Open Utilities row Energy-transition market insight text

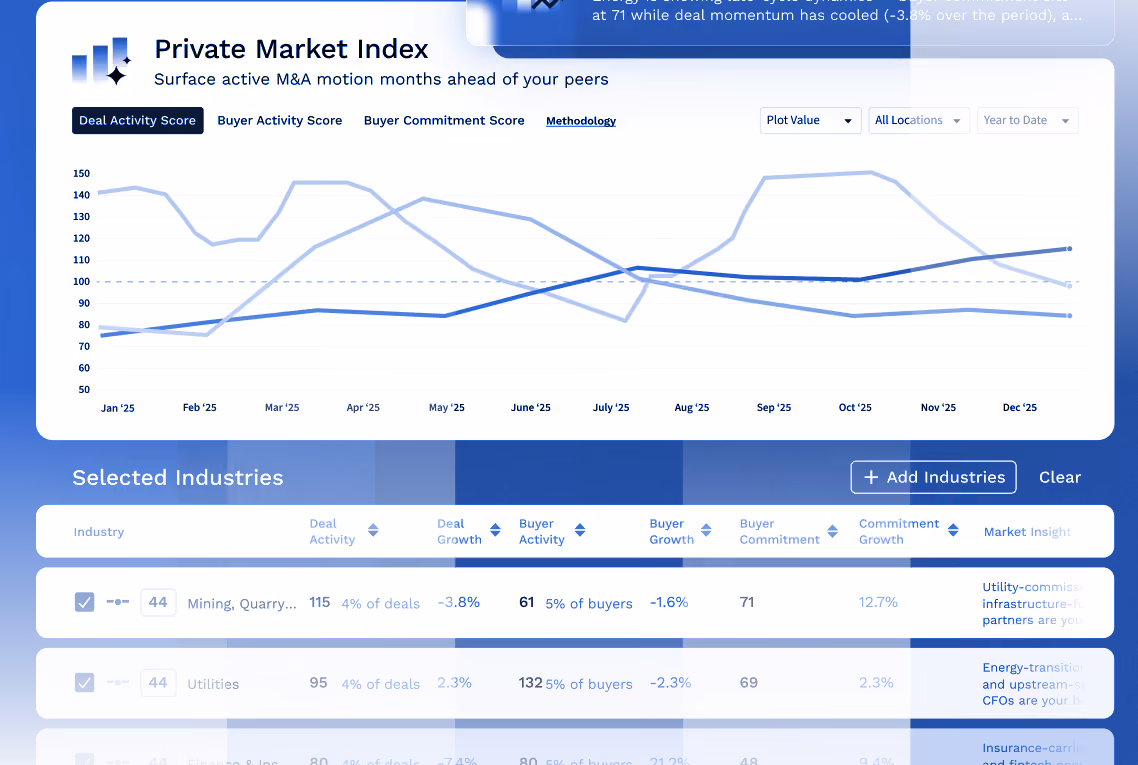(x=1032, y=684)
